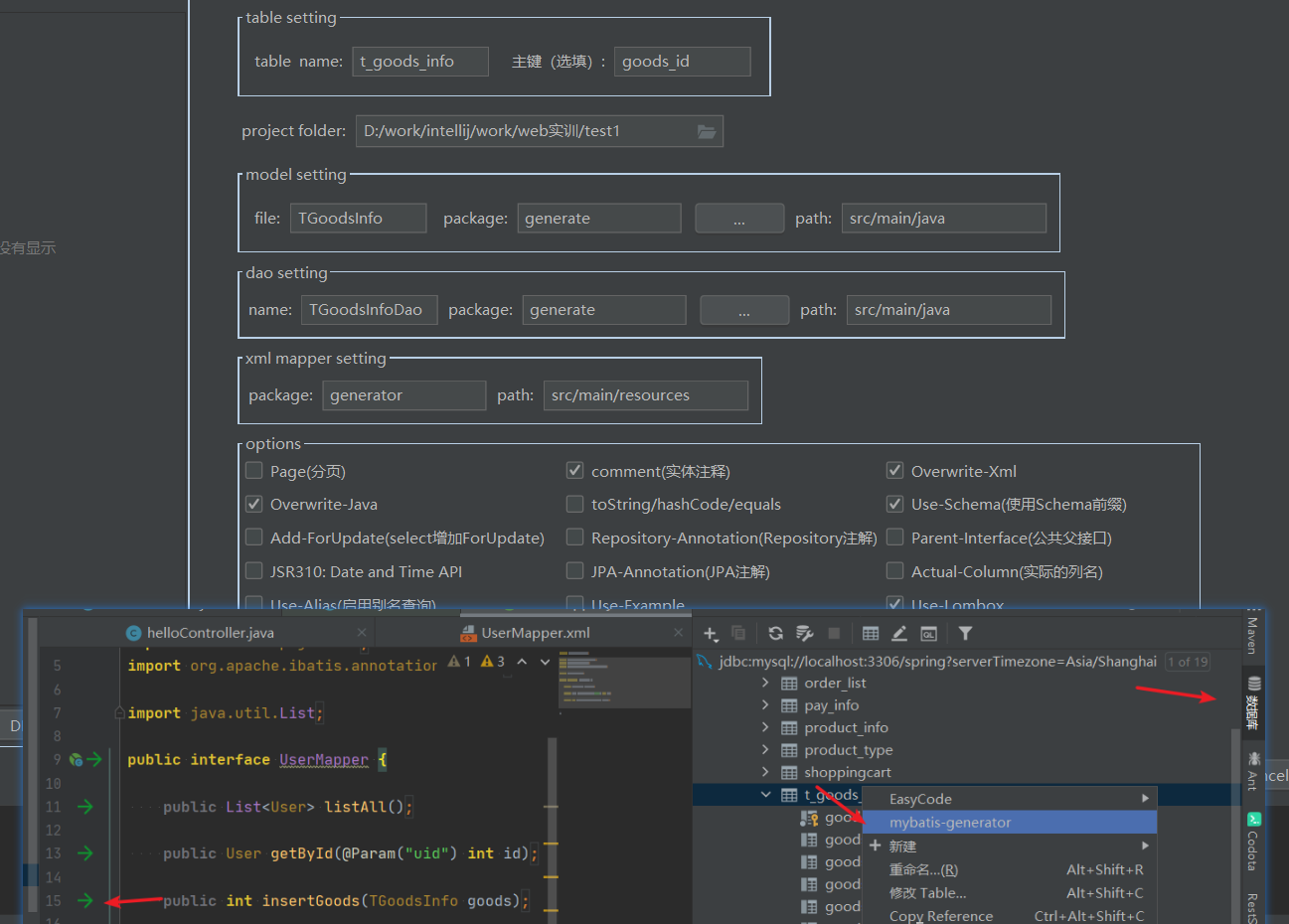Screen dimensions: 1289x924
Task: Open the 新建 submenu
Action: pos(1010,847)
